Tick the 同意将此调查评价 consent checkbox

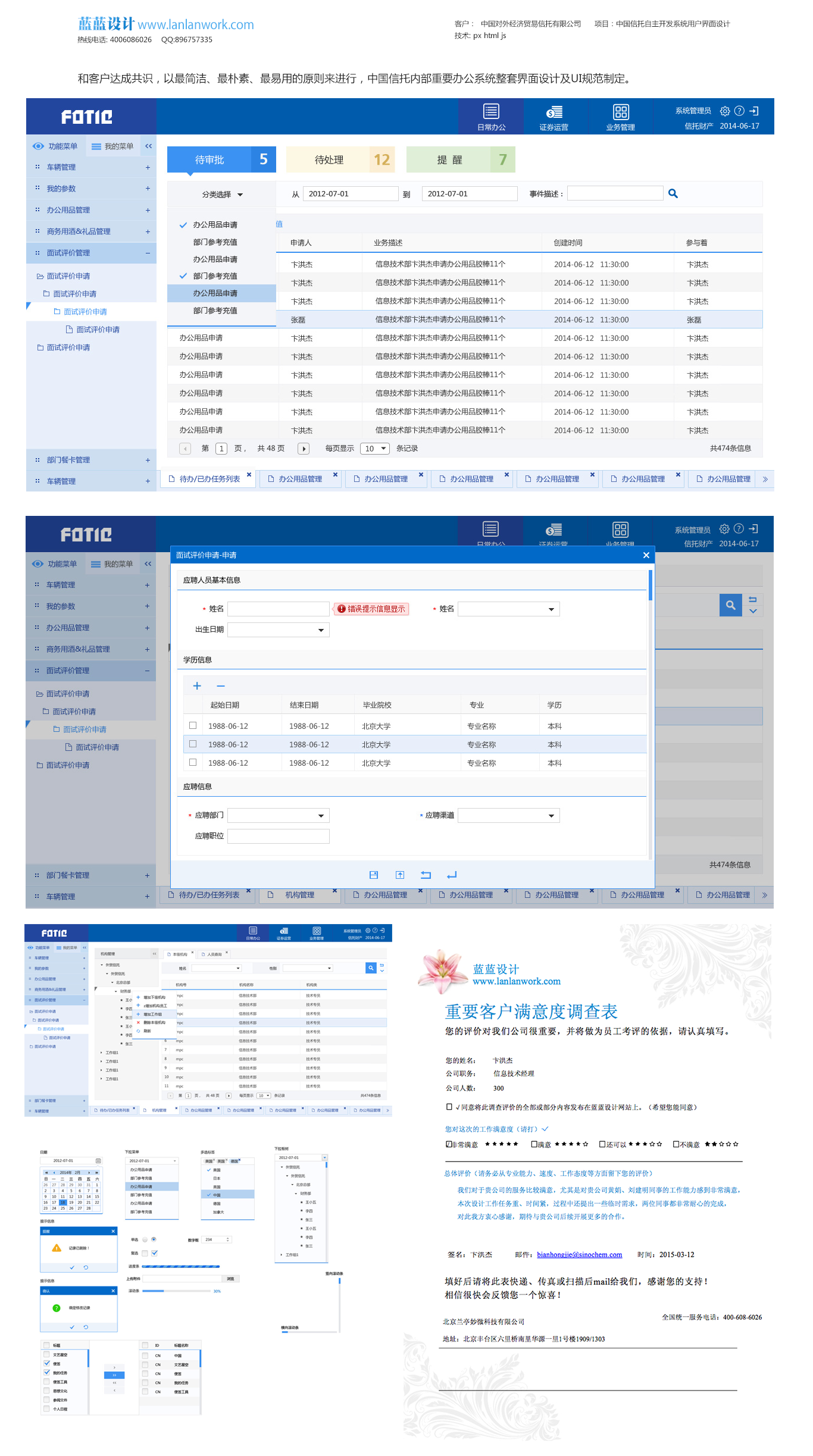[x=449, y=1107]
